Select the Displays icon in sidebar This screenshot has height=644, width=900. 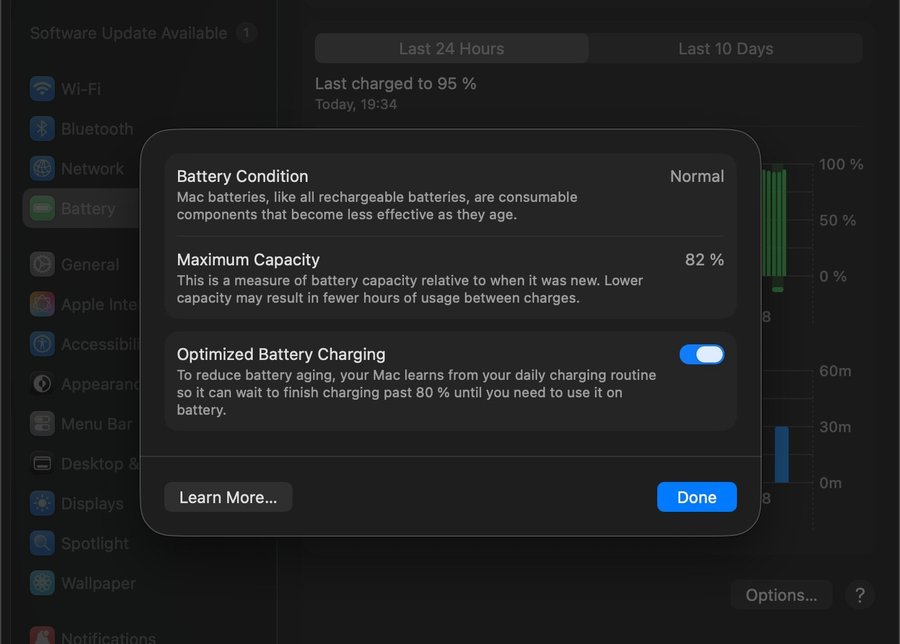[x=42, y=504]
